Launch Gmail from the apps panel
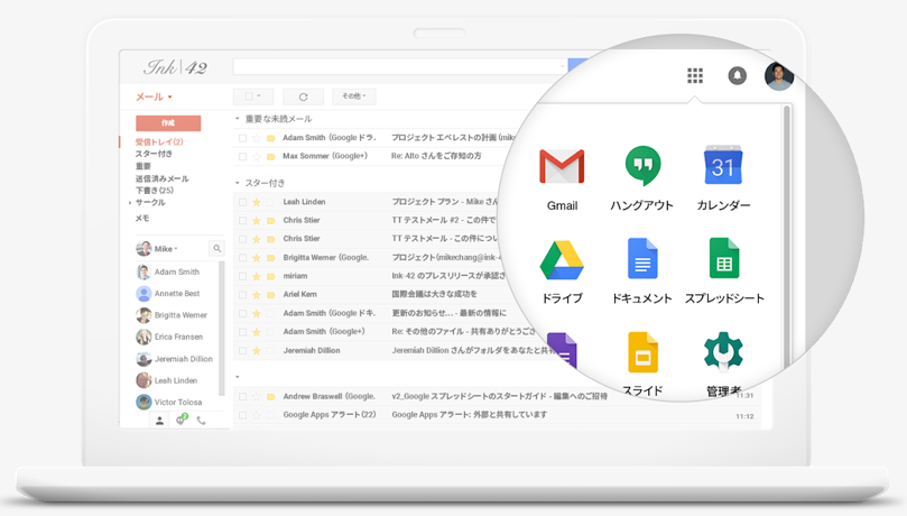This screenshot has height=516, width=907. point(562,179)
